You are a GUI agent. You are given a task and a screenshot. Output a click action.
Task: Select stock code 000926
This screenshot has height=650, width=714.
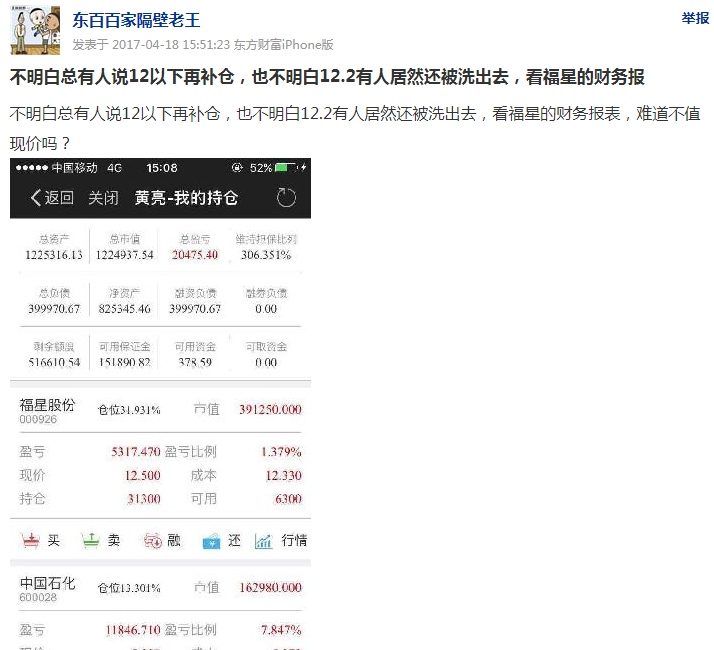pyautogui.click(x=38, y=419)
